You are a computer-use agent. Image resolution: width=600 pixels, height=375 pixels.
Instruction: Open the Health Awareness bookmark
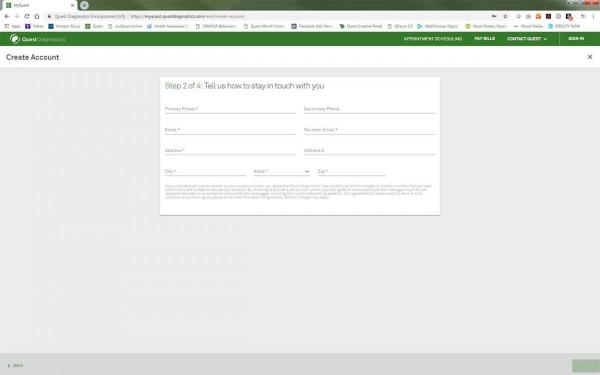(x=168, y=26)
